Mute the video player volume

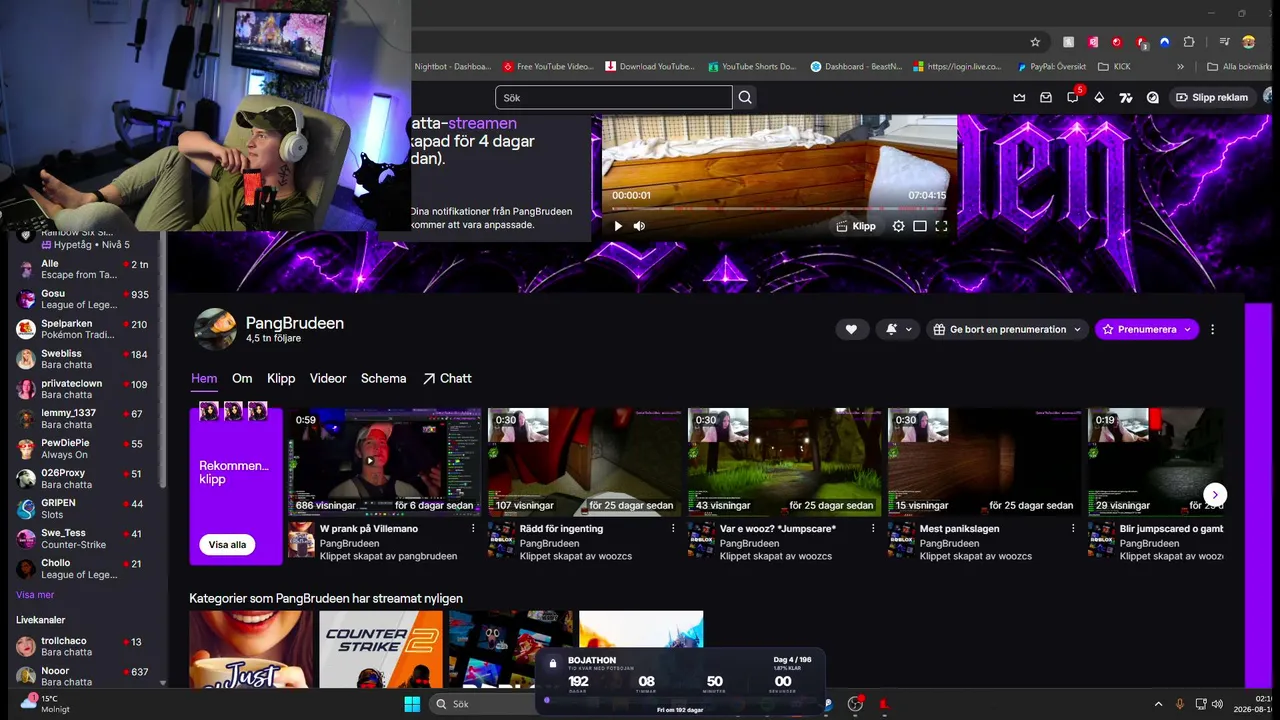click(640, 226)
